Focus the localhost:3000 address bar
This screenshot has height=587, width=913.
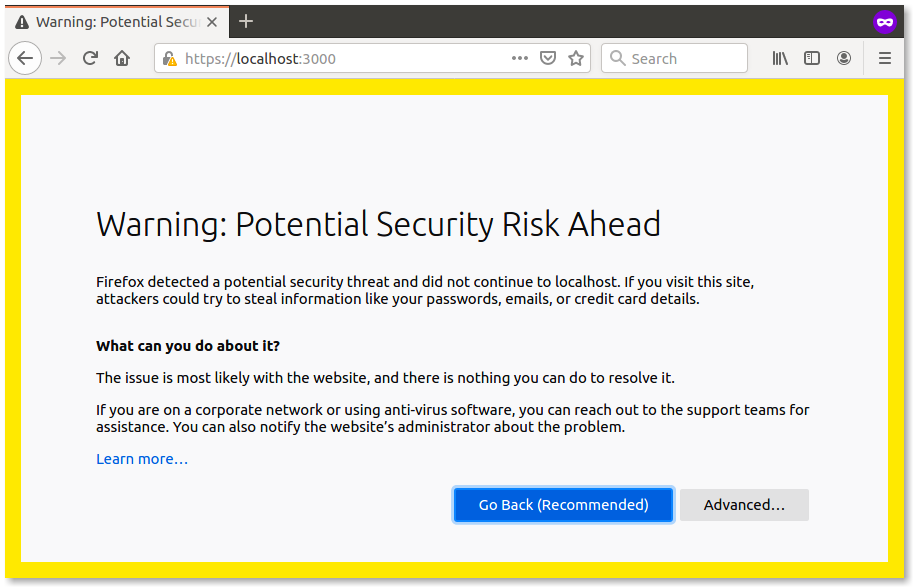tap(340, 59)
